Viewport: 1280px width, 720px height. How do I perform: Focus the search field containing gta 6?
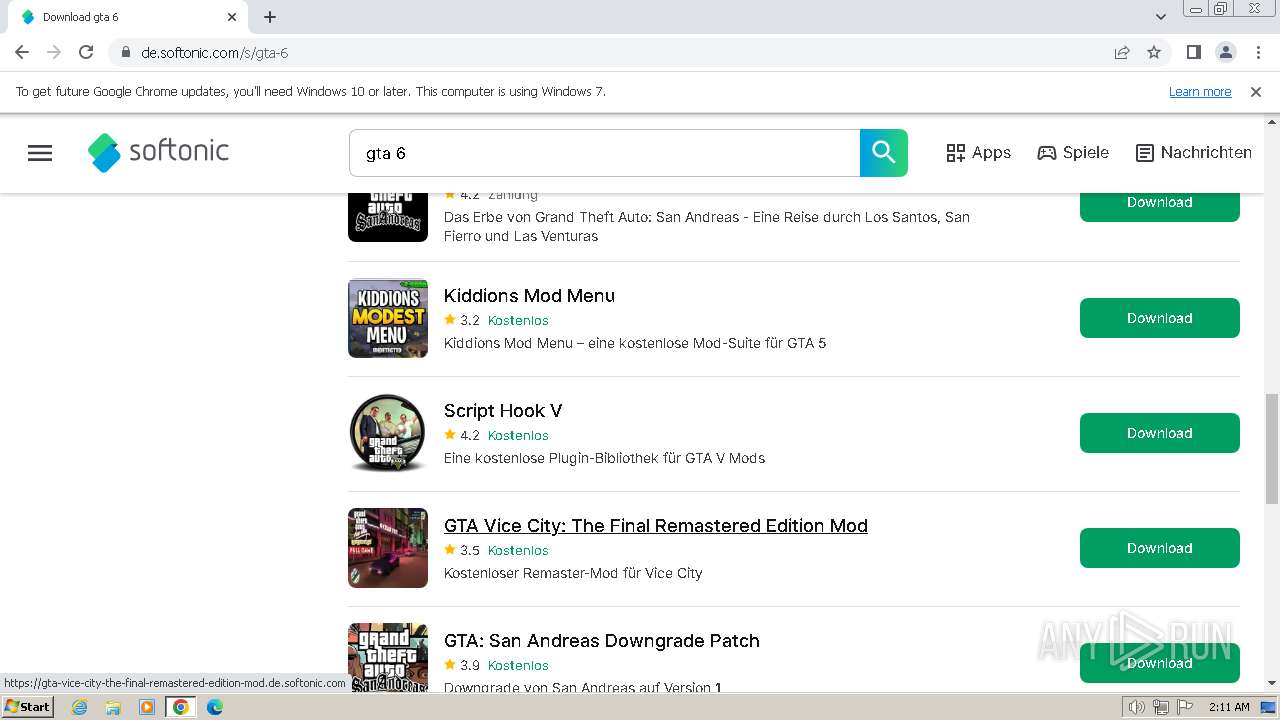604,153
